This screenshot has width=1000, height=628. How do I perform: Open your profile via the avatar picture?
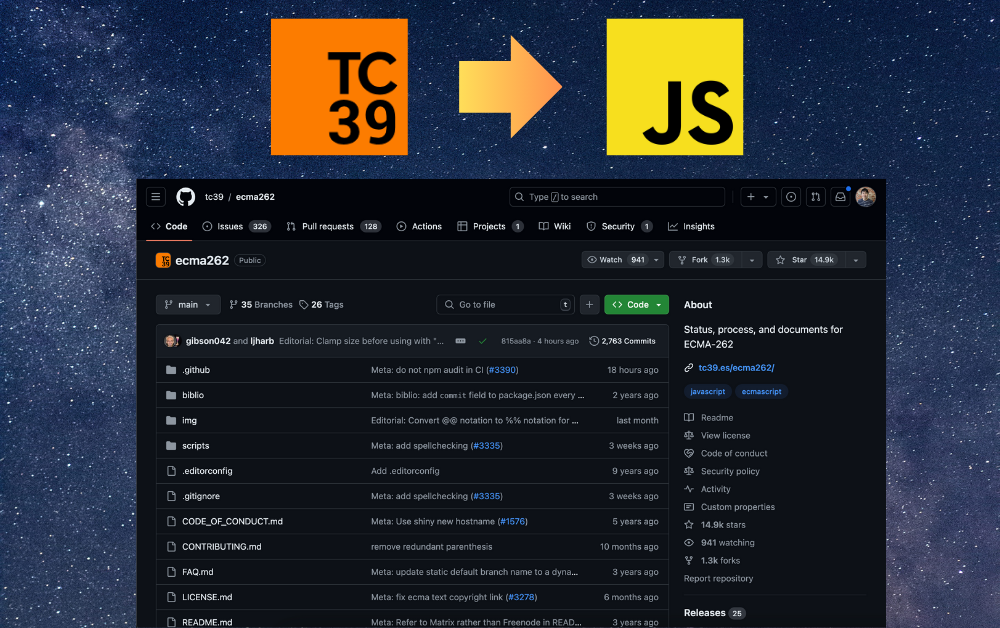[x=865, y=196]
